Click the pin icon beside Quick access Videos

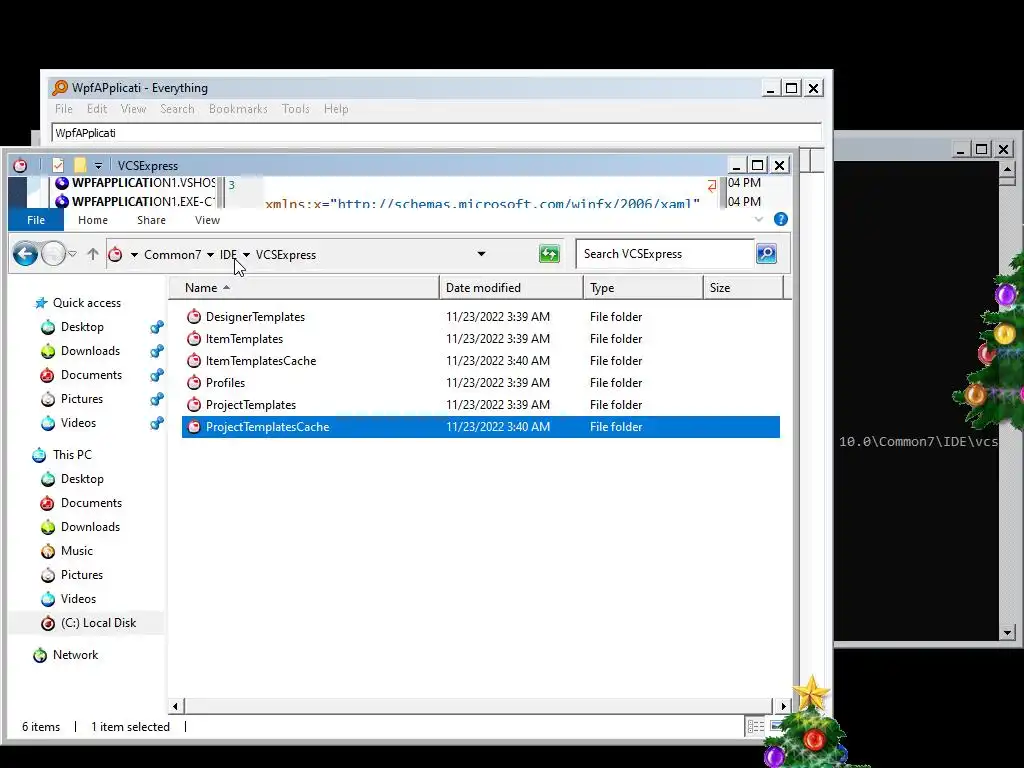(x=157, y=423)
